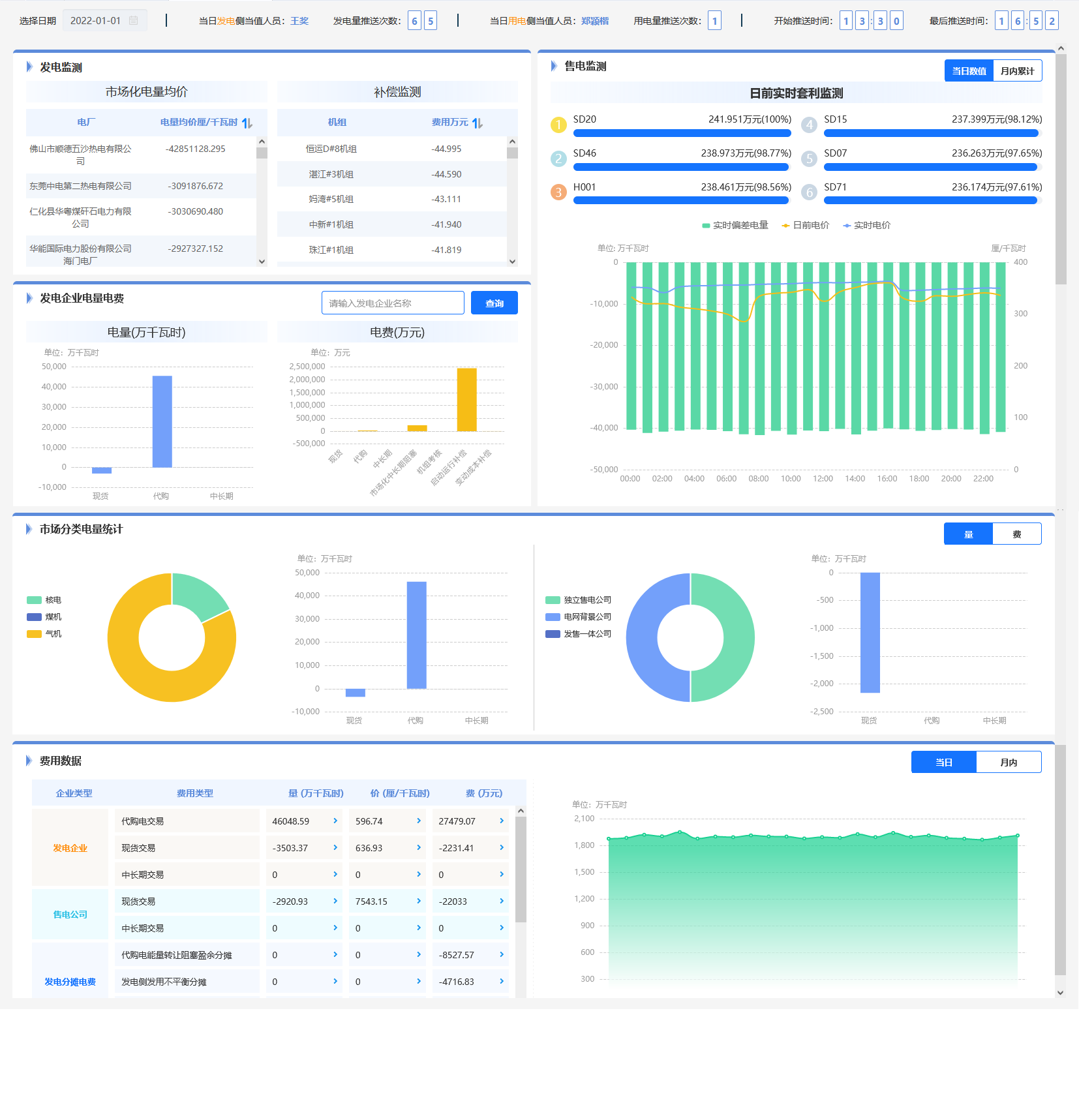Open the 选择日期 date selector

click(104, 20)
